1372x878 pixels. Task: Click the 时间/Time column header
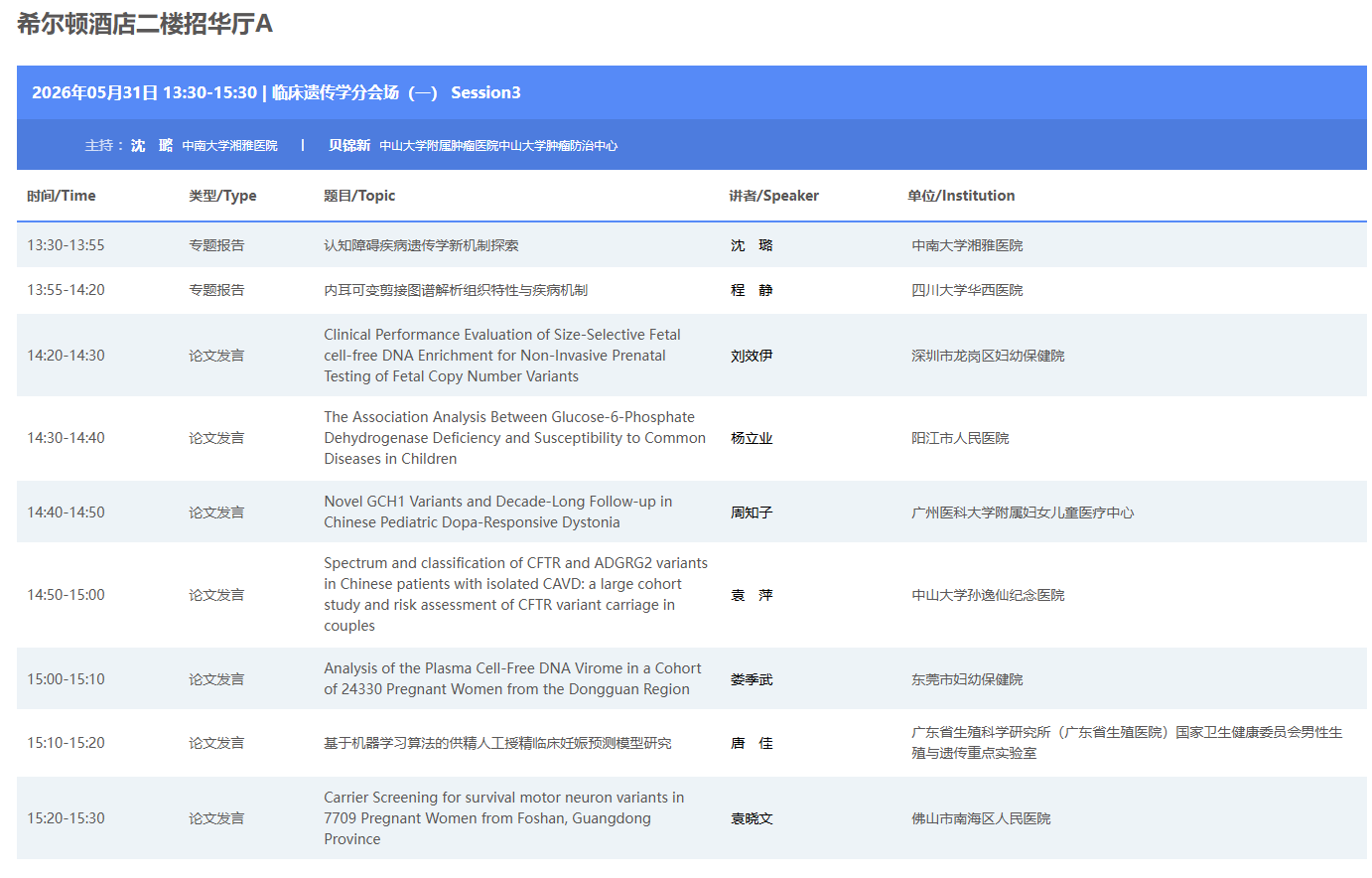(x=62, y=196)
